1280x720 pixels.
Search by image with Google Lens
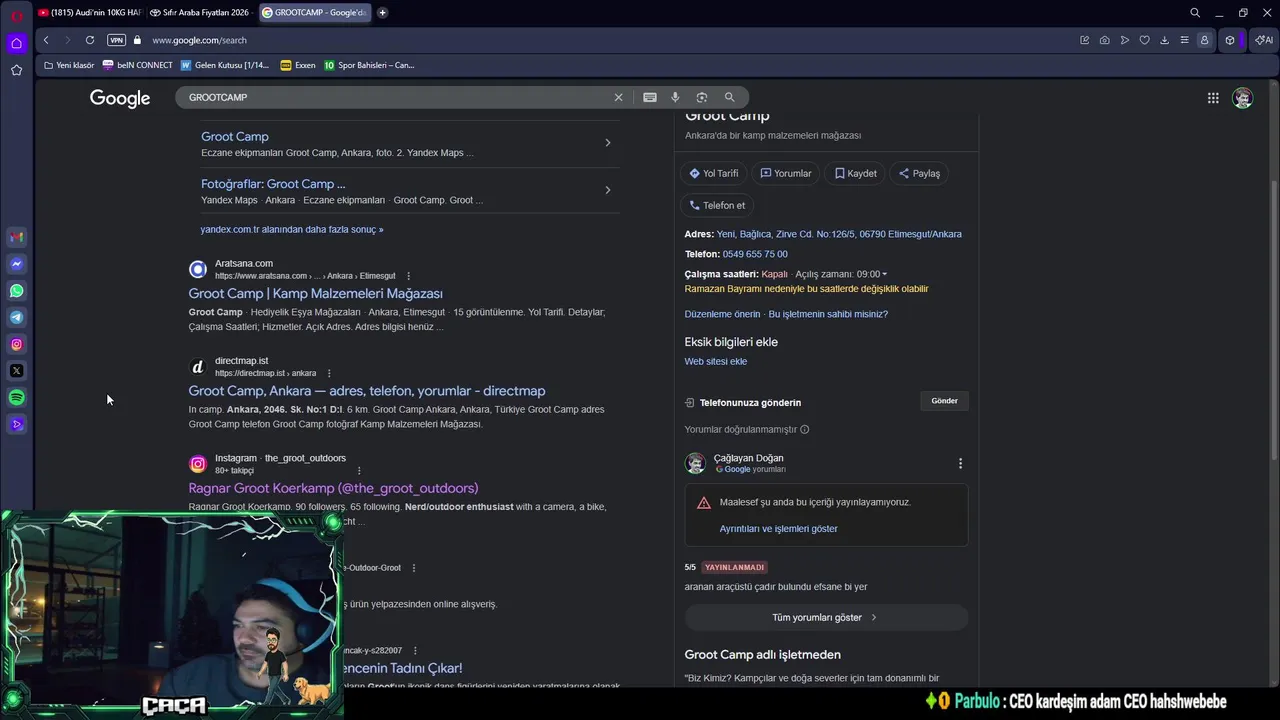[x=702, y=97]
